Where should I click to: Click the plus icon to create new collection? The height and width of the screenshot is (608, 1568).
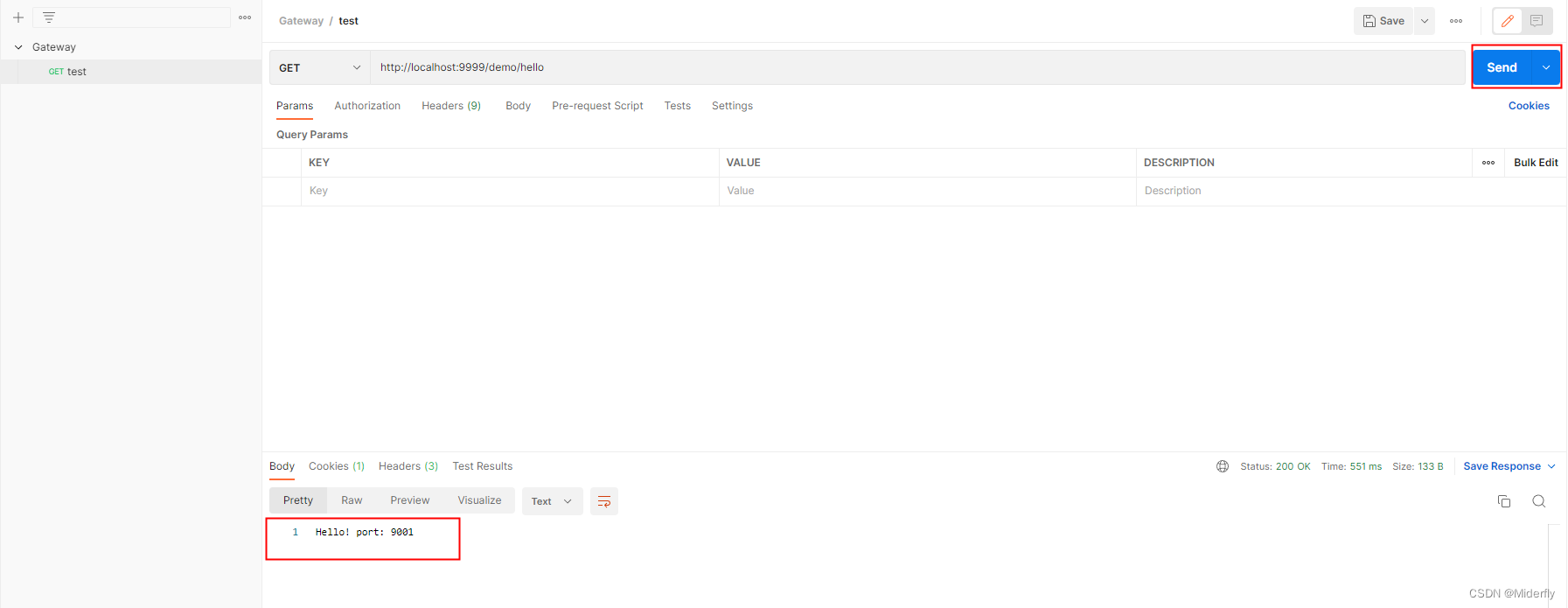tap(17, 17)
